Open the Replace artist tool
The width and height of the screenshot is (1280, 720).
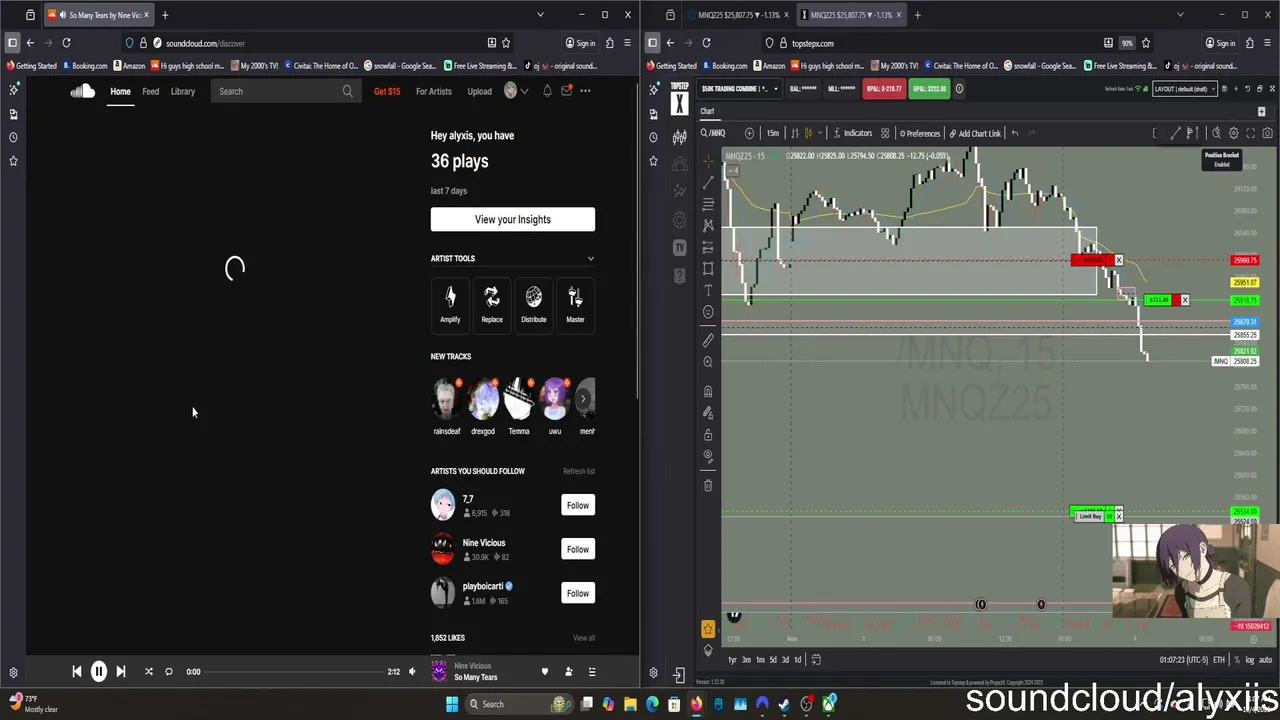point(492,304)
